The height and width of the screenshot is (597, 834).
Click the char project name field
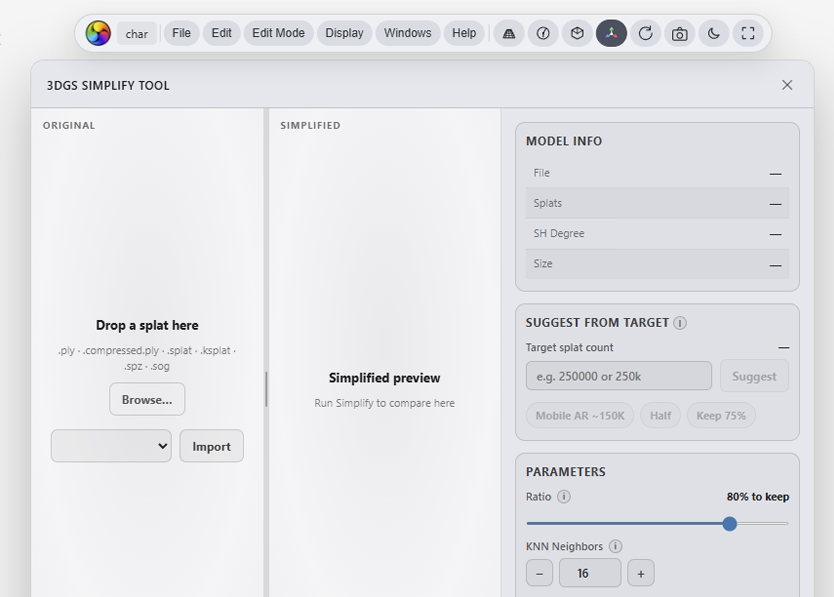[137, 34]
